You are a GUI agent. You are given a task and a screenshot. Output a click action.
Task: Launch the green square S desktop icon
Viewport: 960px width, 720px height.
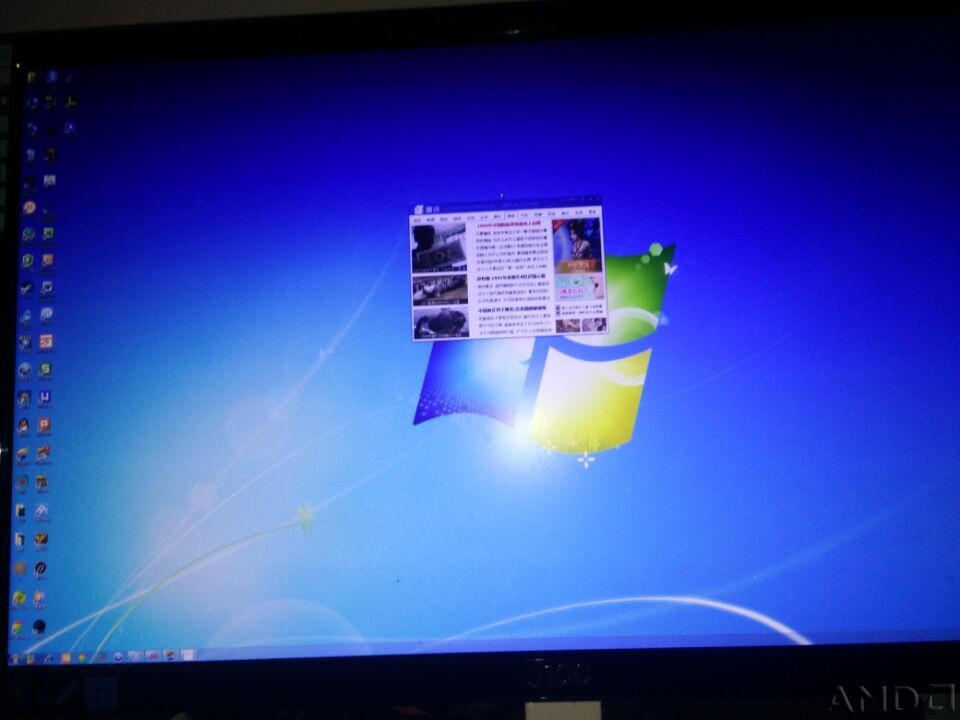pyautogui.click(x=45, y=369)
